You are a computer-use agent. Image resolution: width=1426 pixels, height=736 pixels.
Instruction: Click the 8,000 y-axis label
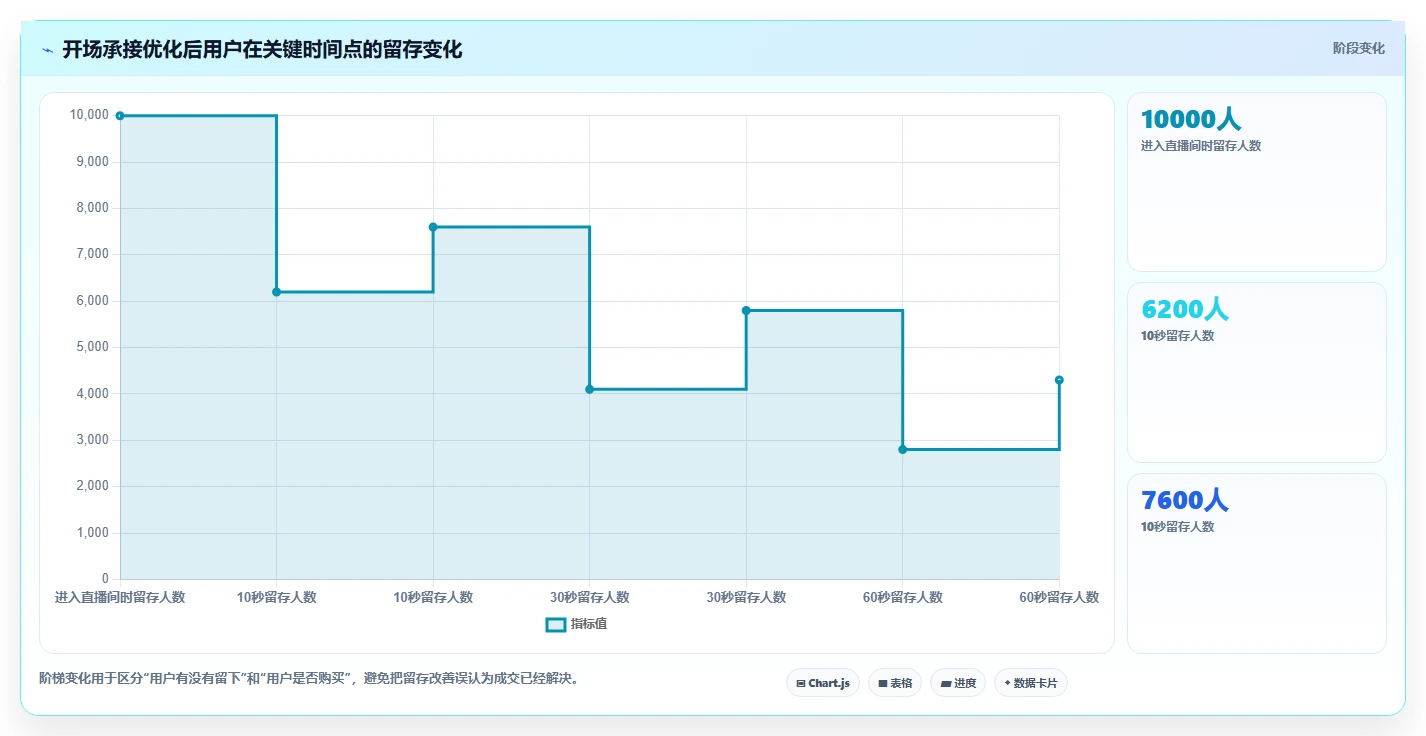[92, 208]
